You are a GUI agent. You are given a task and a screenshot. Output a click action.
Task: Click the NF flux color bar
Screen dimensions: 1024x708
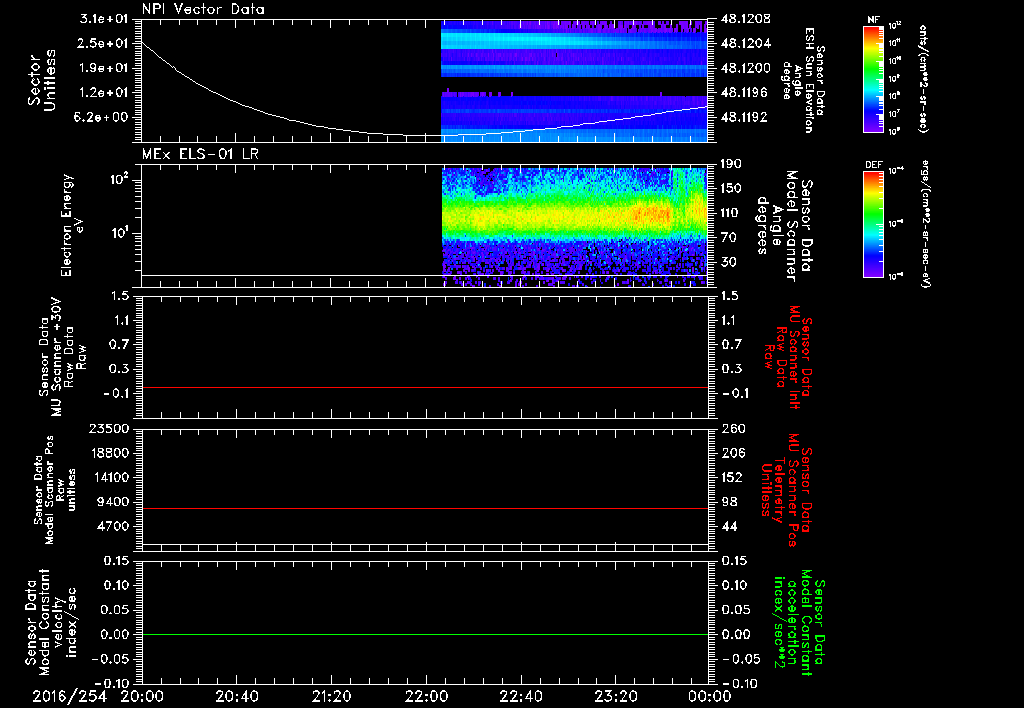(x=873, y=78)
